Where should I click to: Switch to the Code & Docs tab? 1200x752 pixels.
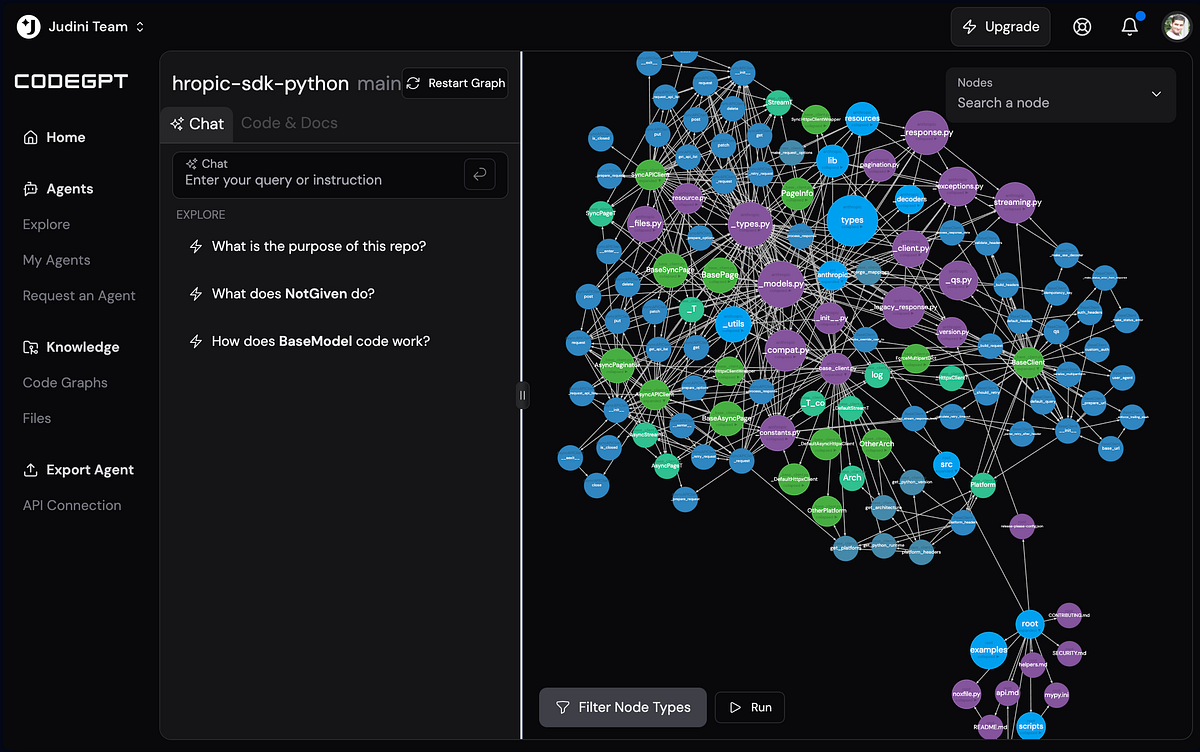click(x=289, y=123)
